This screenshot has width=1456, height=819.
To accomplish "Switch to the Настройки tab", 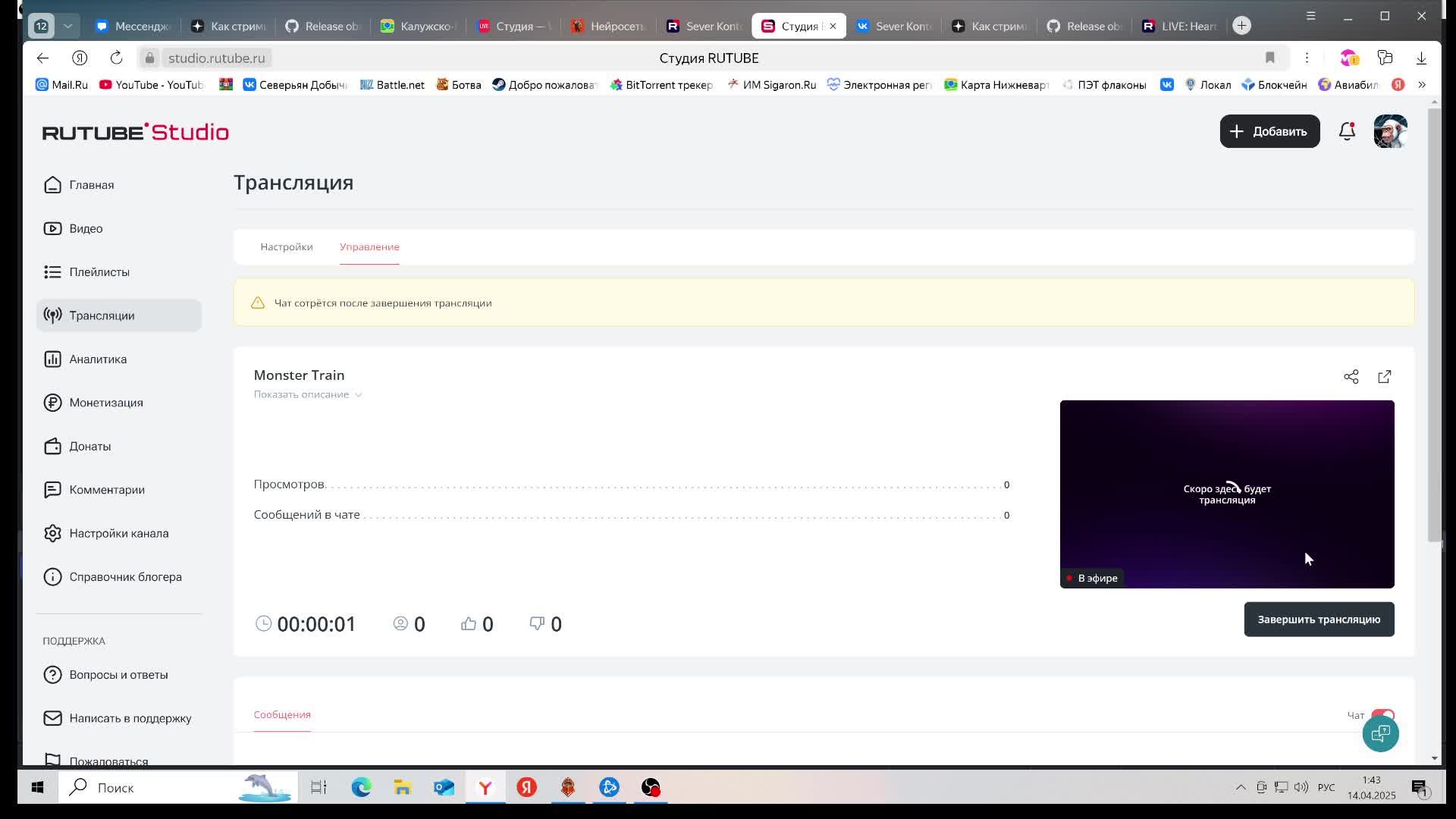I will coord(286,247).
